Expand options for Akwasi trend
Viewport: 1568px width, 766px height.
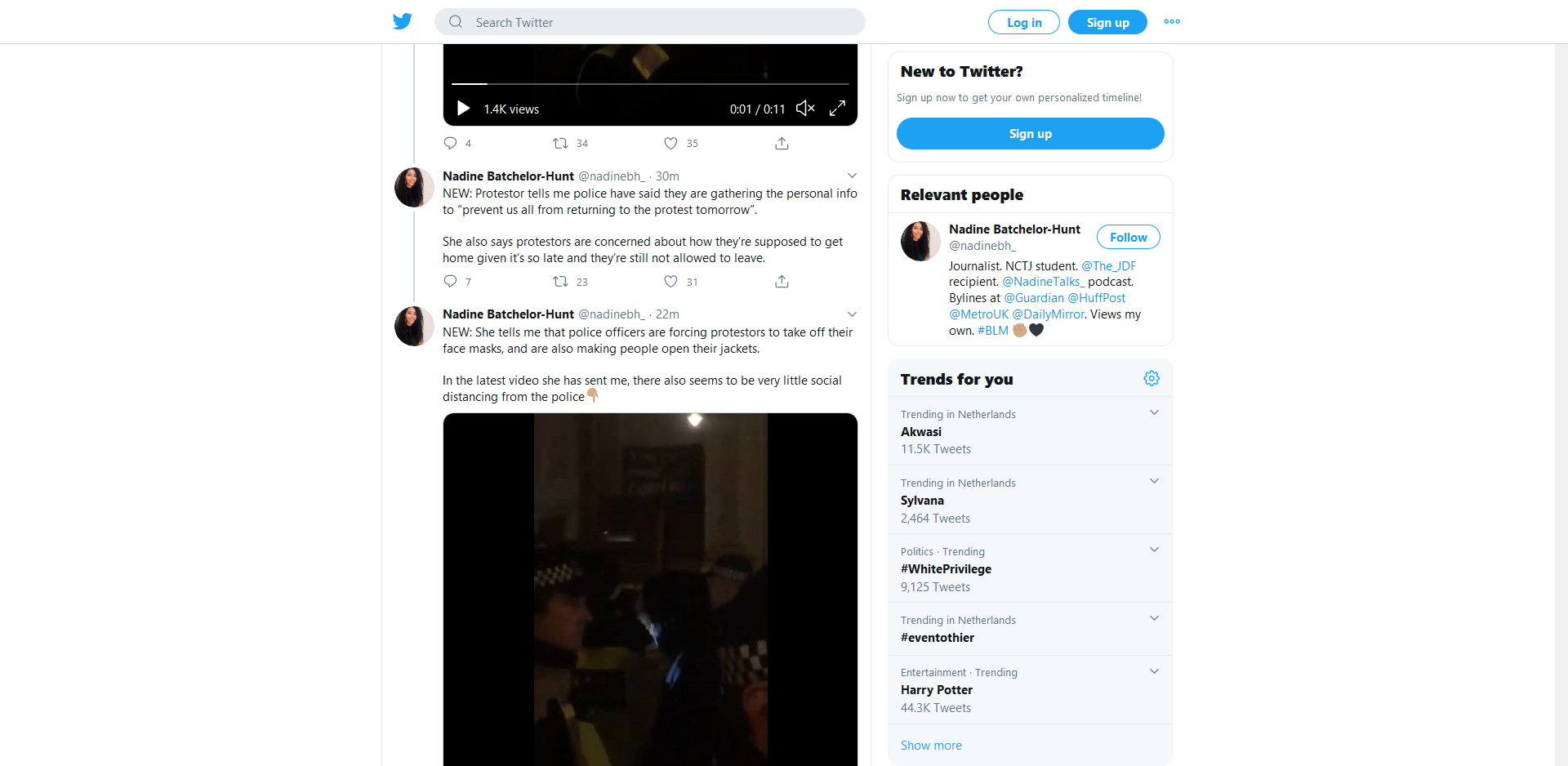pos(1154,412)
